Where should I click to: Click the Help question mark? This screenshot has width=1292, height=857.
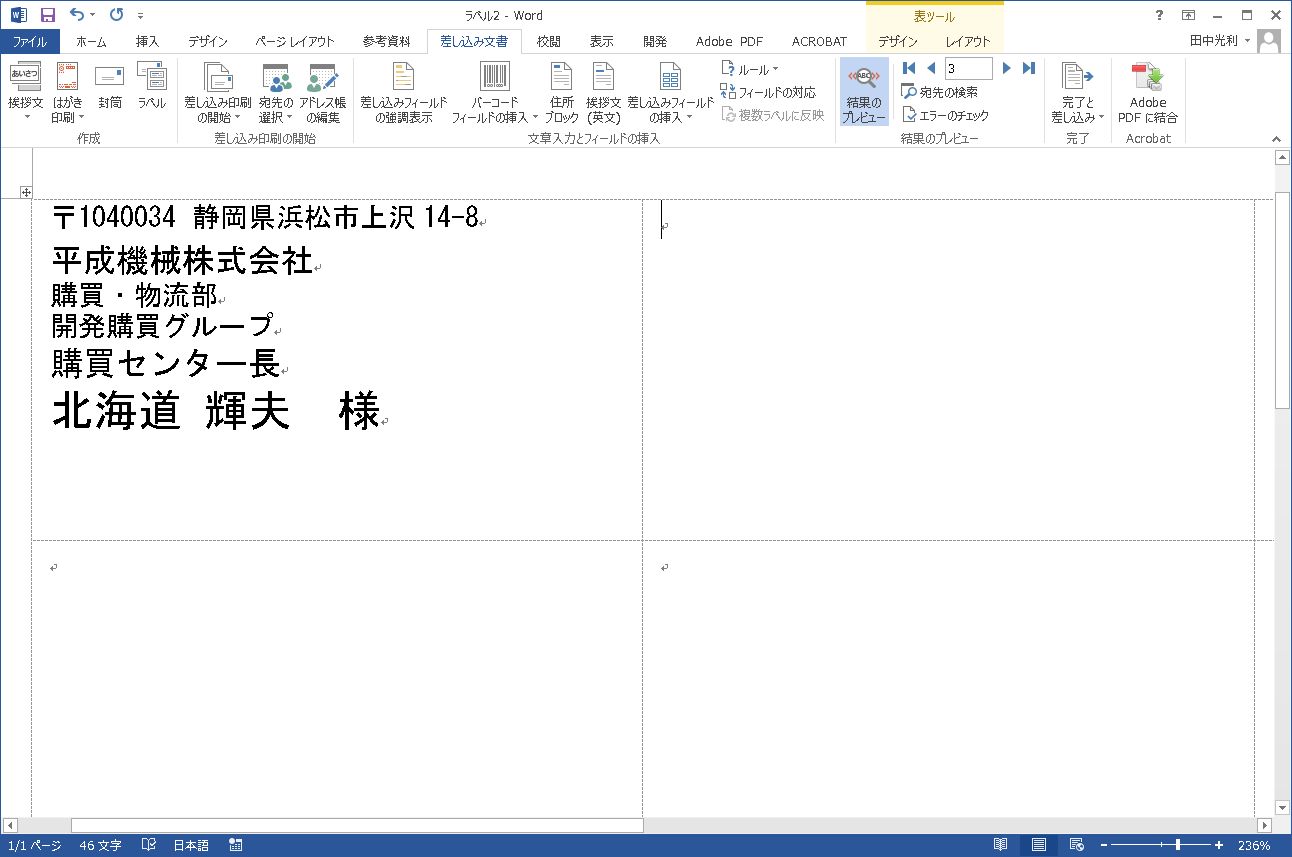[x=1159, y=15]
